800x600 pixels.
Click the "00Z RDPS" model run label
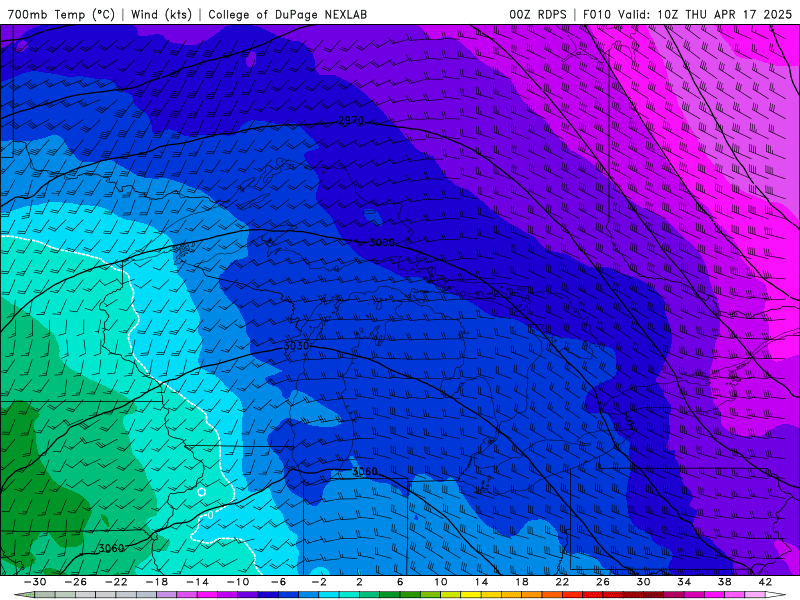point(538,14)
